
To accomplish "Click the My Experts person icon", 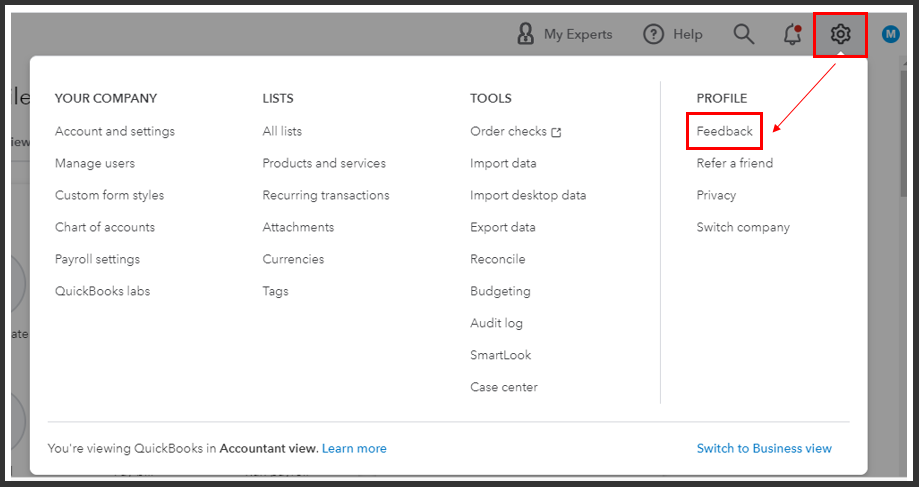I will [526, 35].
